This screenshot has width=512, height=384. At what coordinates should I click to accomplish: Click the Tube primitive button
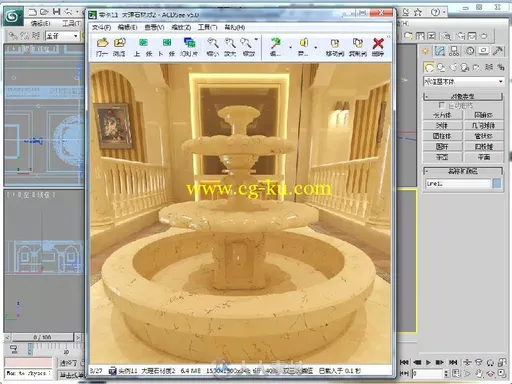pos(483,136)
